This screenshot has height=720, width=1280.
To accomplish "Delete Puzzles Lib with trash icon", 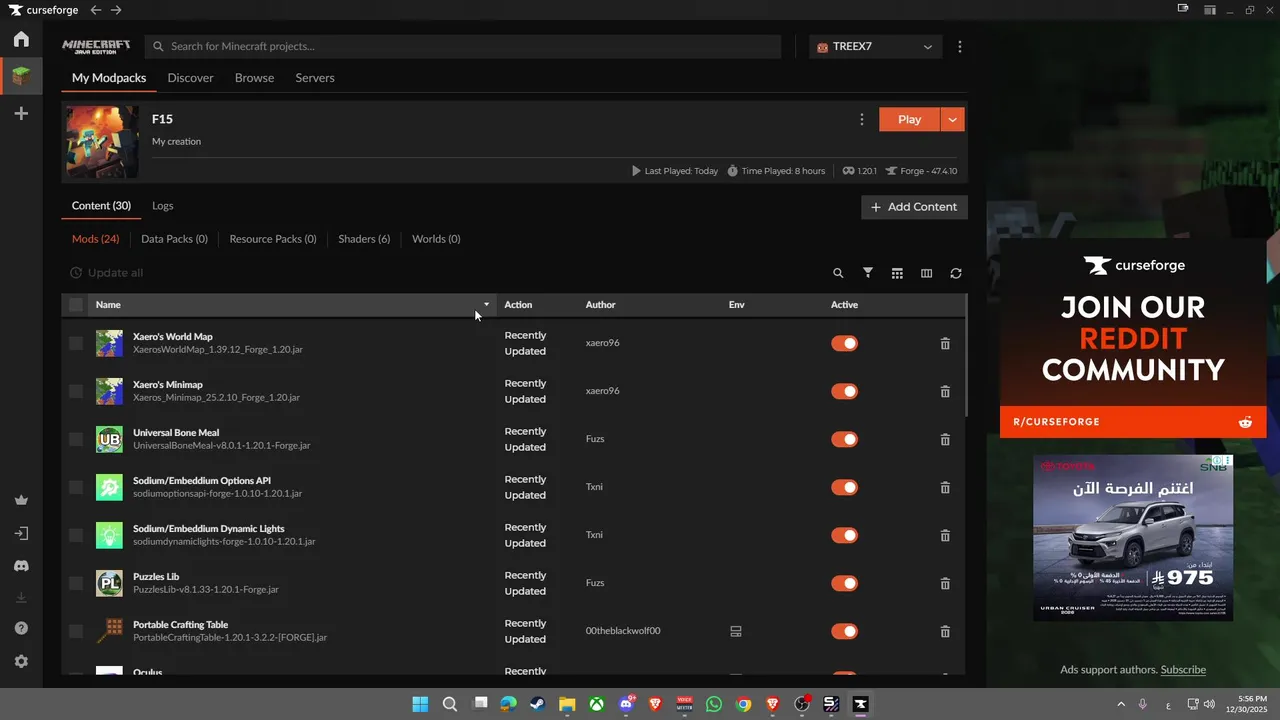I will coord(945,583).
